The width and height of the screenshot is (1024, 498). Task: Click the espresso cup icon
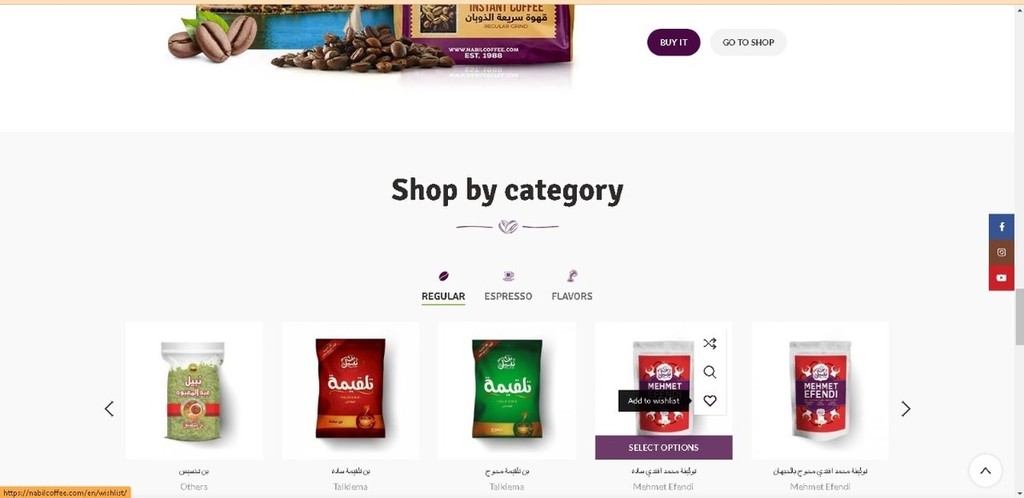[x=508, y=276]
